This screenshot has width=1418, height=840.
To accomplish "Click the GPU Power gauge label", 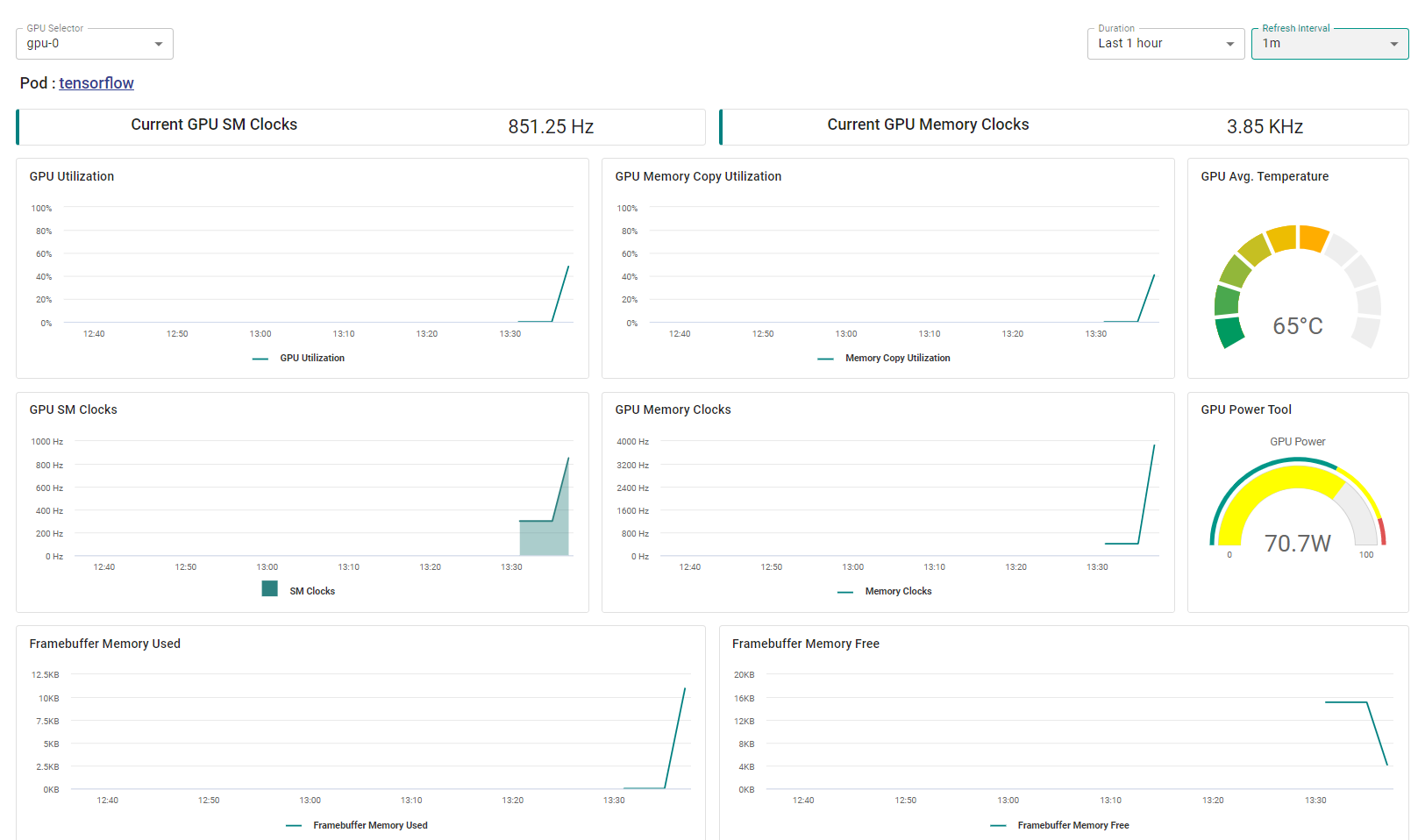I will [x=1298, y=442].
